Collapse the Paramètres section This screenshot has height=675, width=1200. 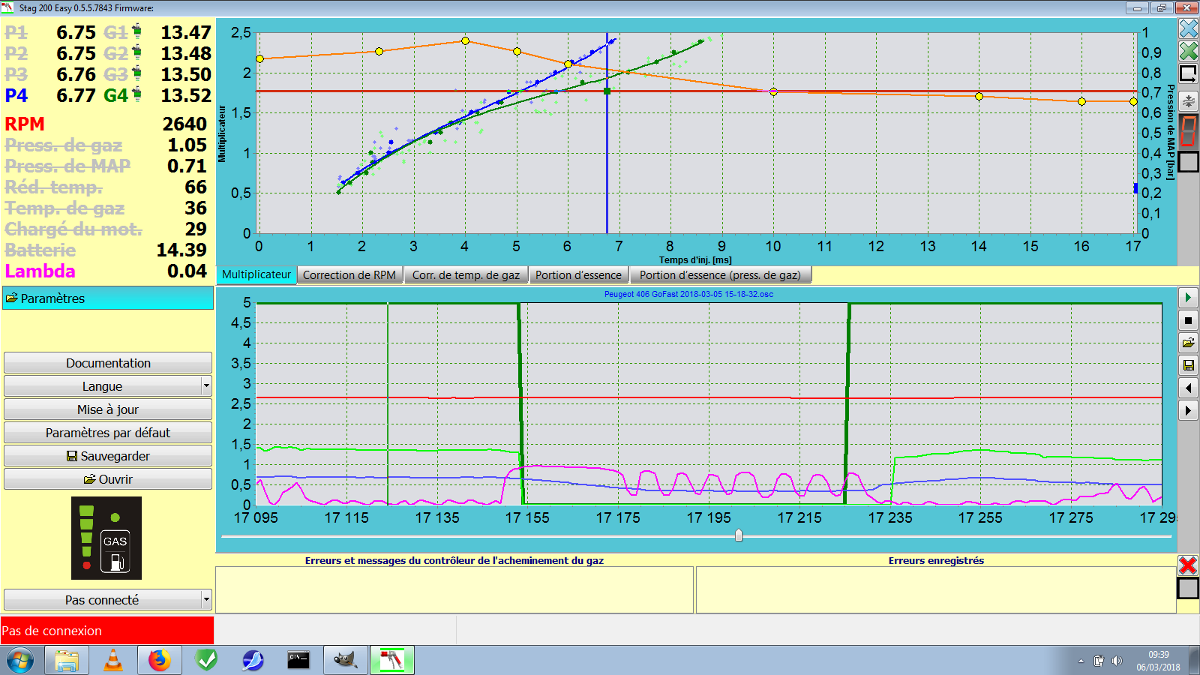[107, 298]
